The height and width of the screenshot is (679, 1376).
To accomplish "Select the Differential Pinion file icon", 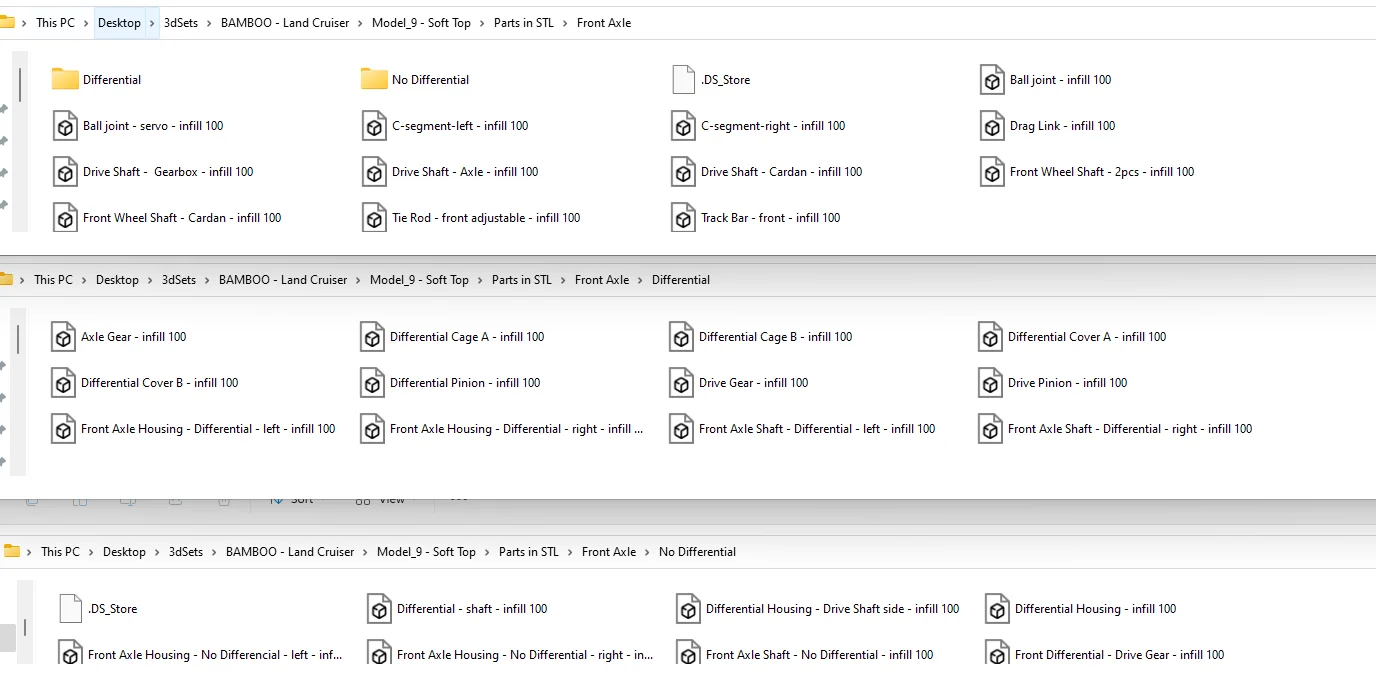I will click(373, 383).
